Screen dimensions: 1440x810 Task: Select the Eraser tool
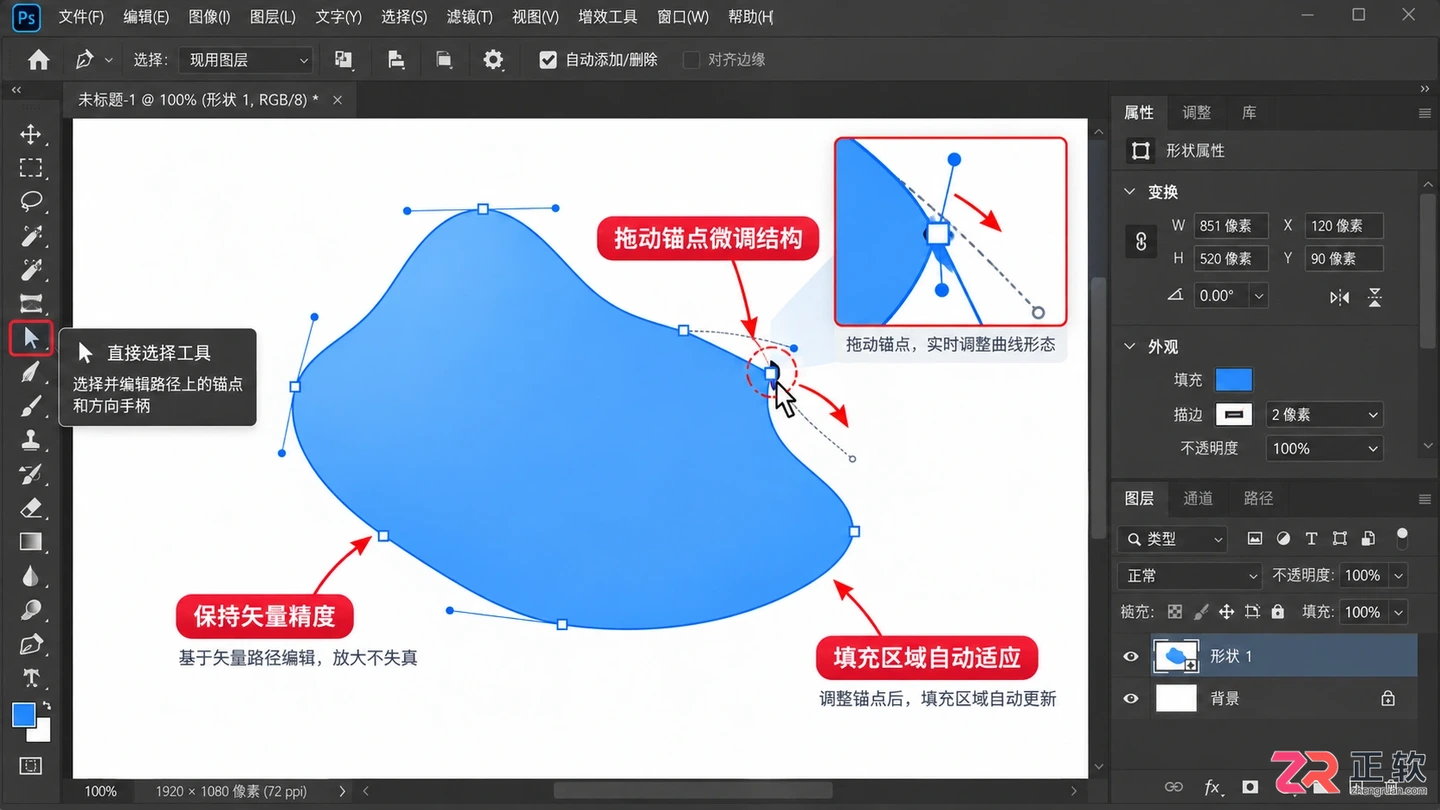coord(31,508)
